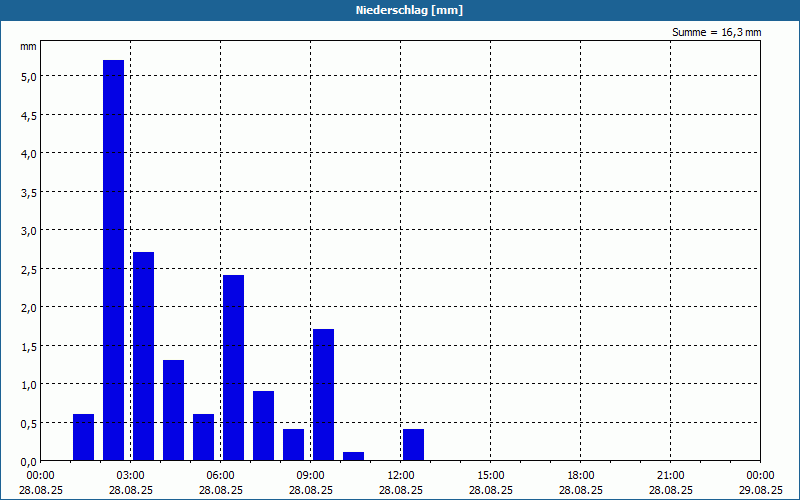Click the 0,6 mm bar just before 06:00

coord(204,437)
